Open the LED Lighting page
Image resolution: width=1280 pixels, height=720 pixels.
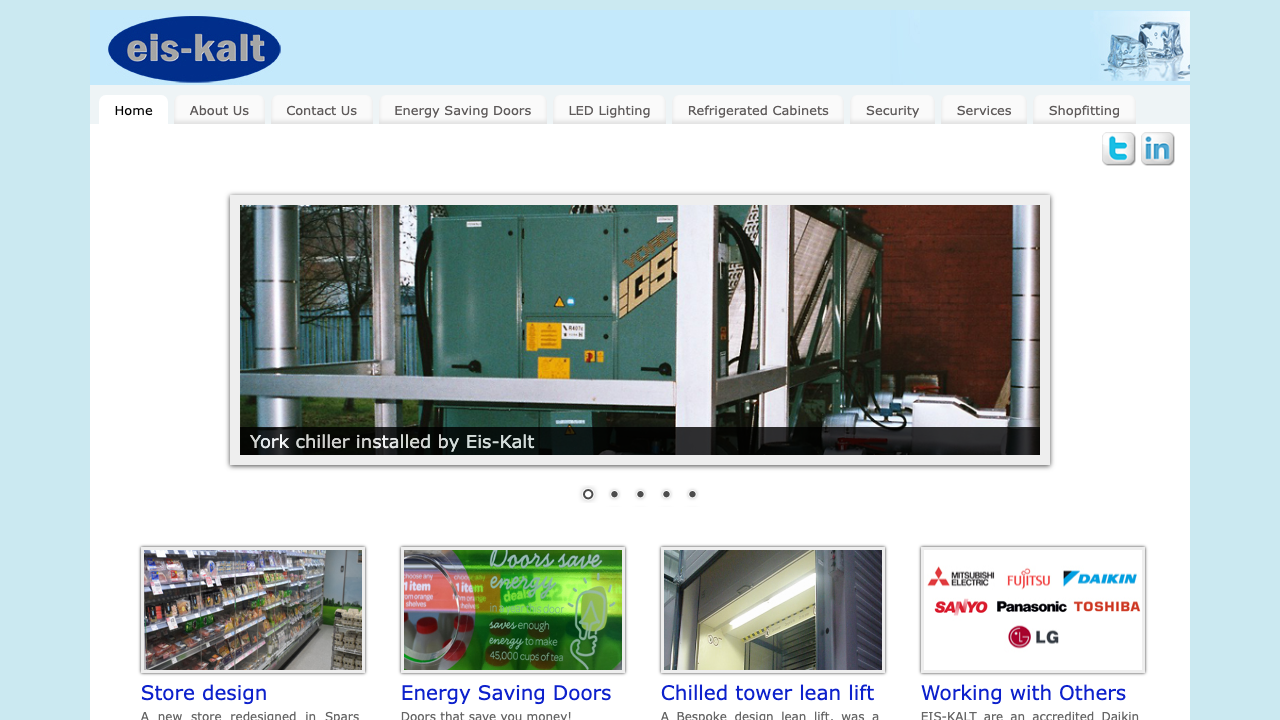pyautogui.click(x=609, y=110)
